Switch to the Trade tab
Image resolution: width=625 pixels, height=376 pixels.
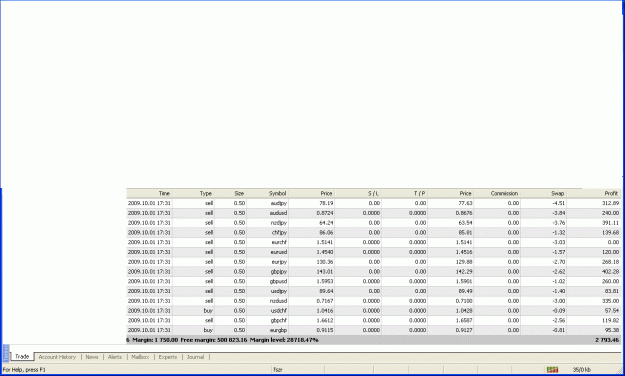22,356
